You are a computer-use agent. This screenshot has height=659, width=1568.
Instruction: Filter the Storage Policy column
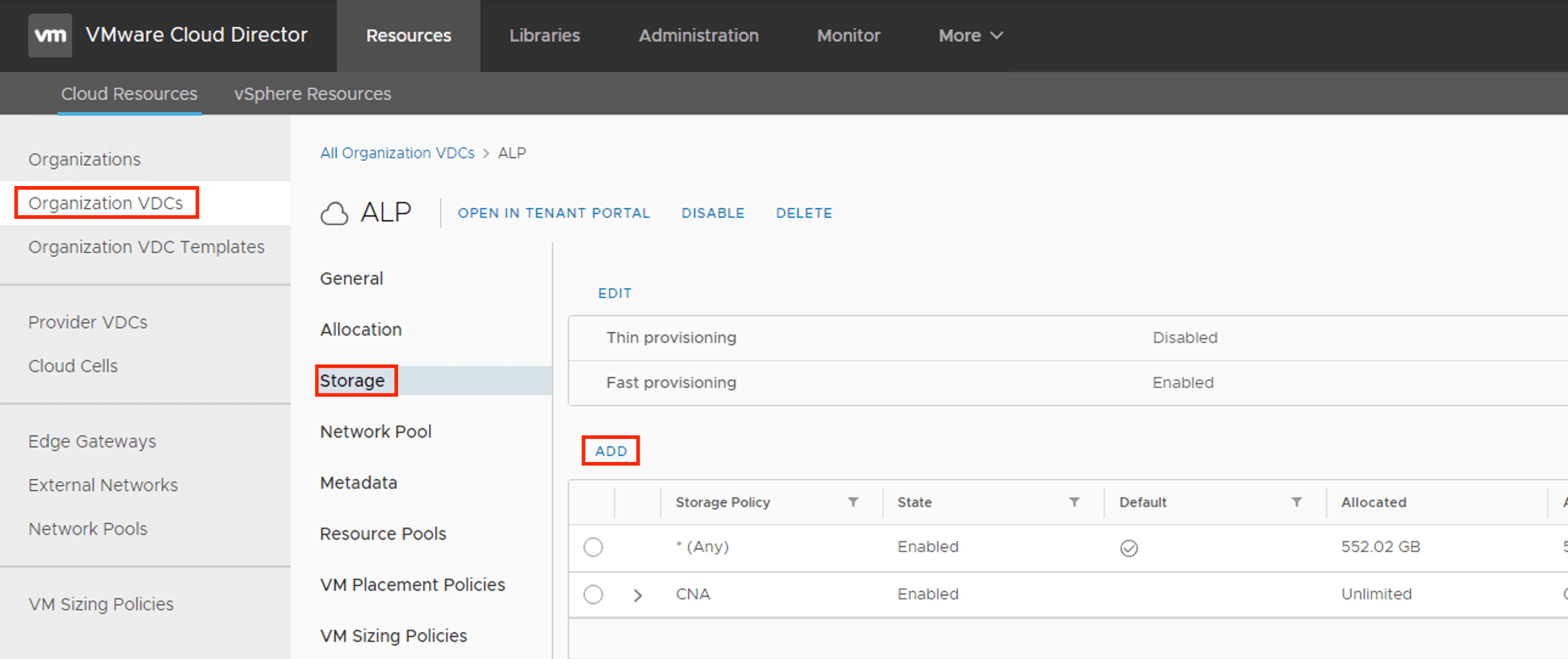click(x=853, y=502)
